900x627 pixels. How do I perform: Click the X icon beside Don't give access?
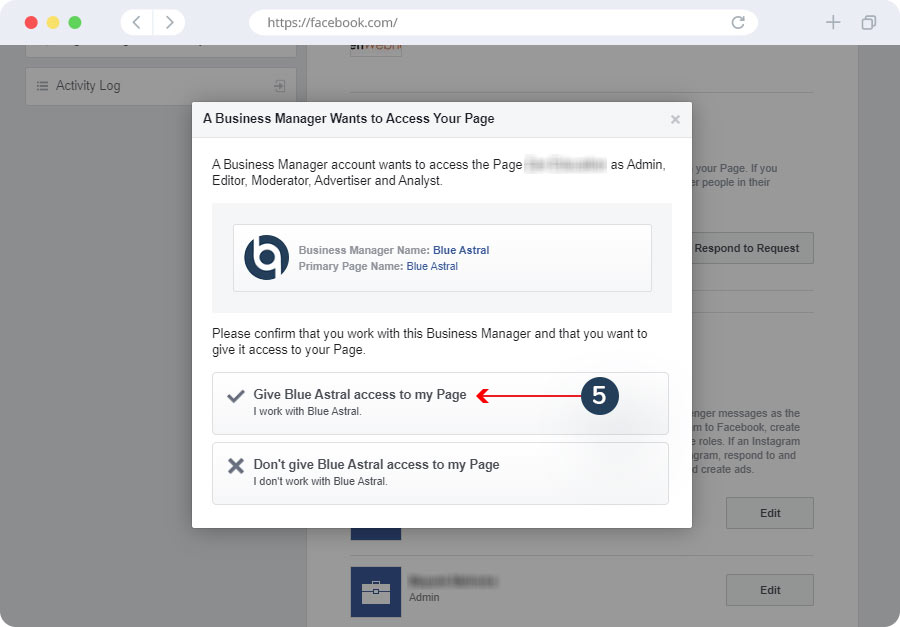(236, 466)
